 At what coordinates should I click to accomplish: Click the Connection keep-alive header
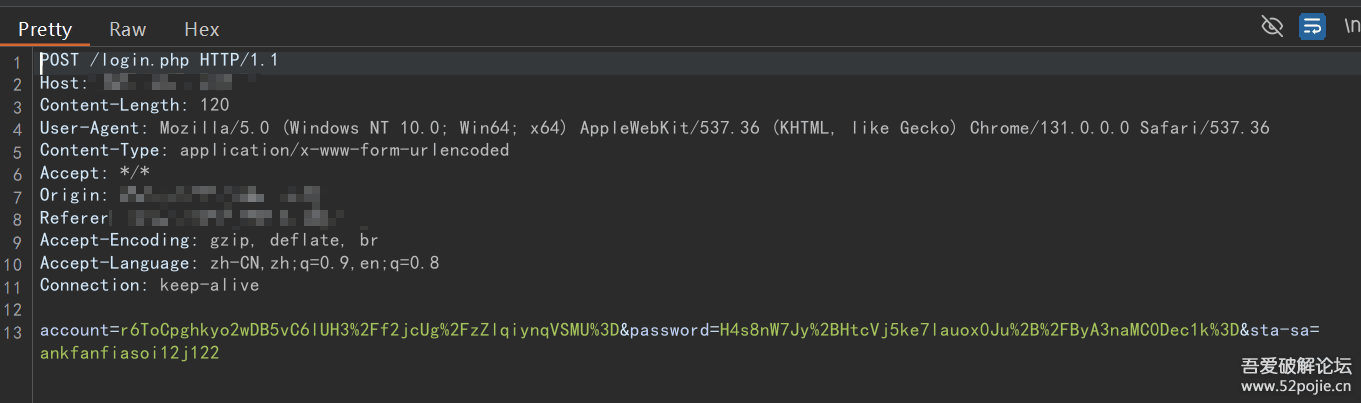150,285
